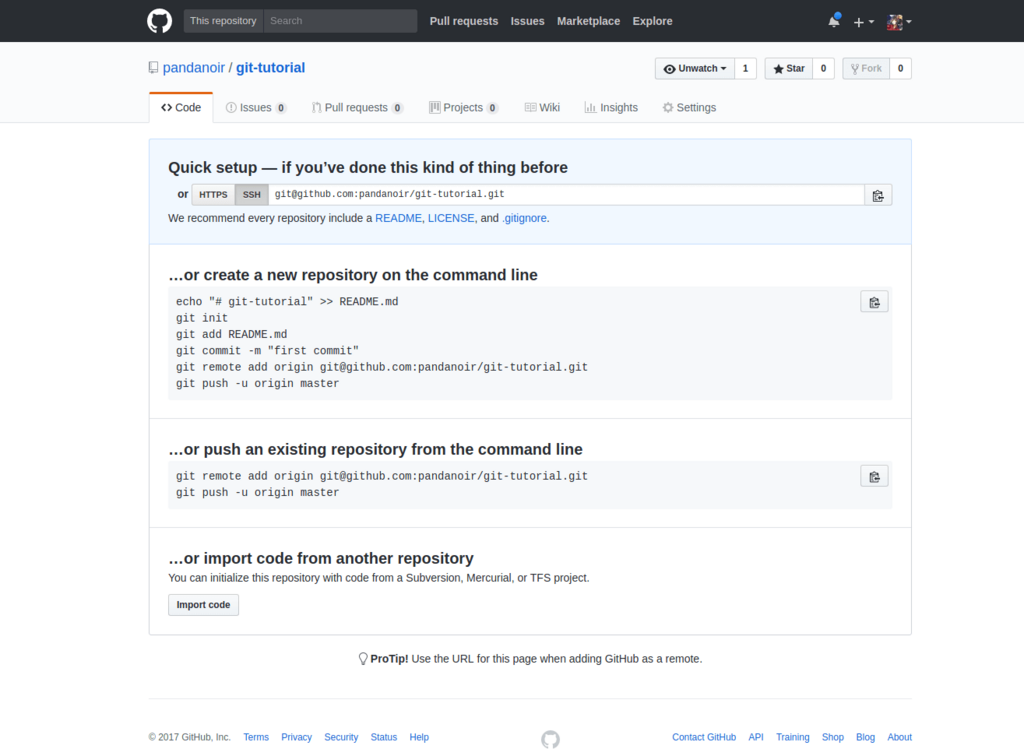This screenshot has height=749, width=1024.
Task: Switch to the Code tab
Action: pyautogui.click(x=181, y=108)
